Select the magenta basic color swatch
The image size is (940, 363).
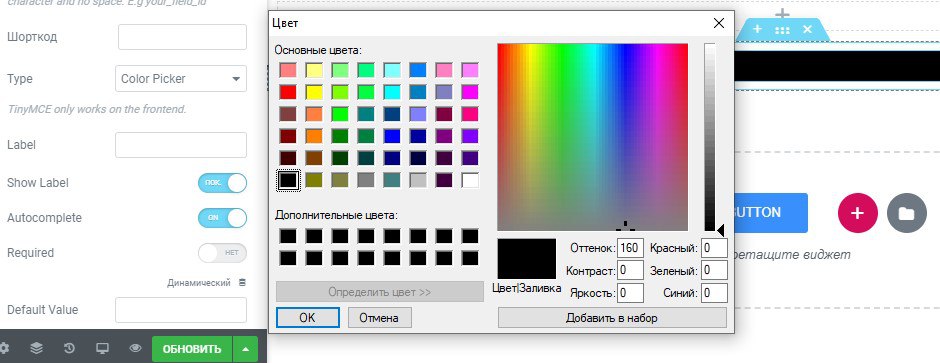[x=471, y=92]
